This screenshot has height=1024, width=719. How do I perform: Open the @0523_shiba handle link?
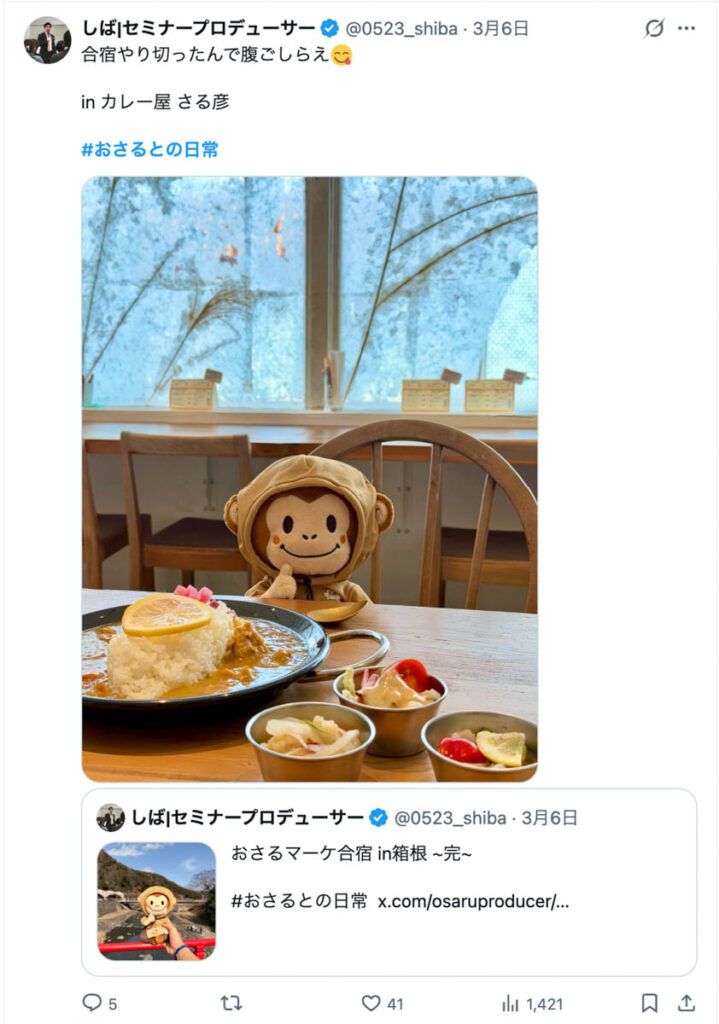pos(401,29)
